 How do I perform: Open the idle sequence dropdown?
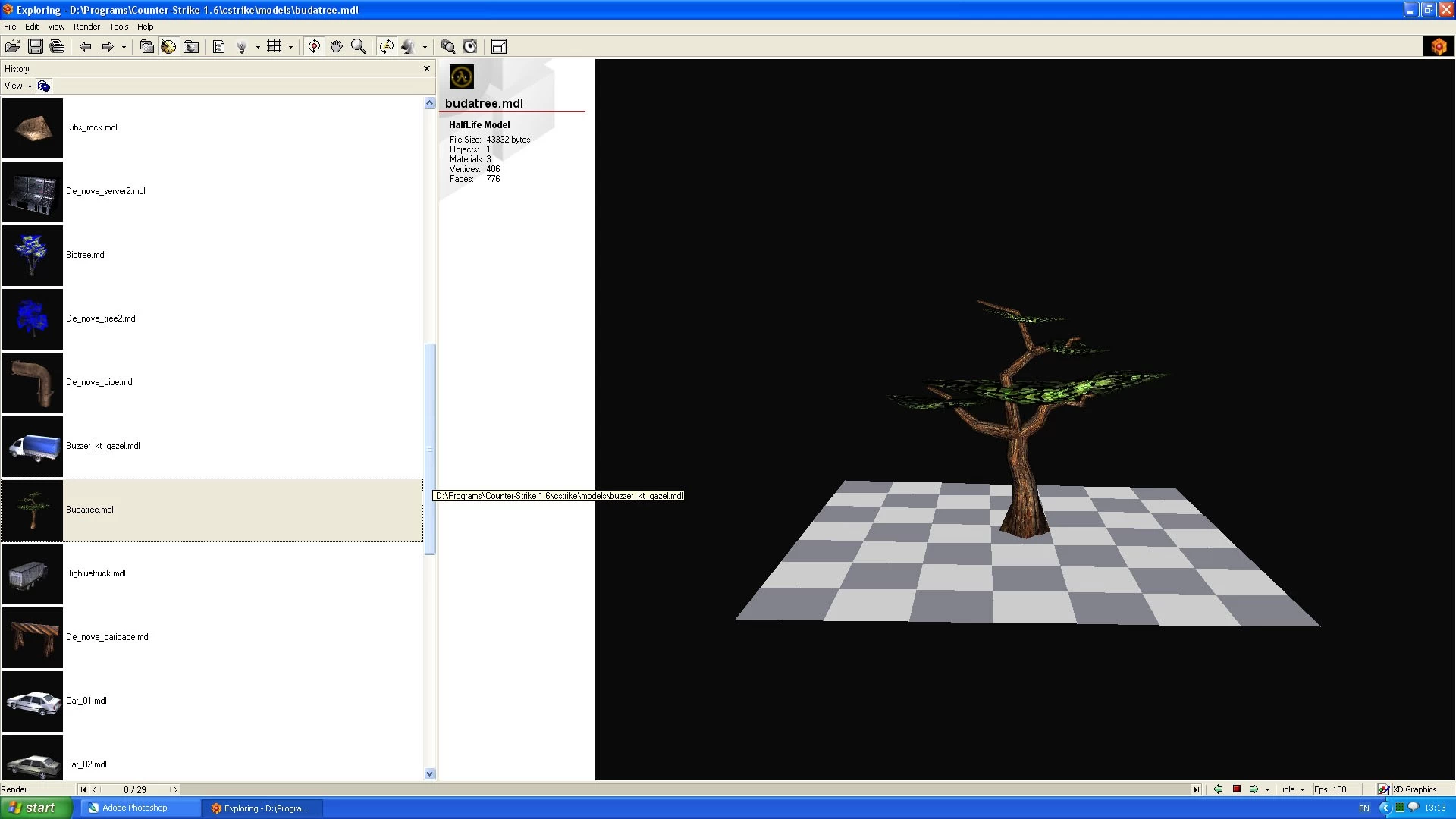coord(1294,789)
